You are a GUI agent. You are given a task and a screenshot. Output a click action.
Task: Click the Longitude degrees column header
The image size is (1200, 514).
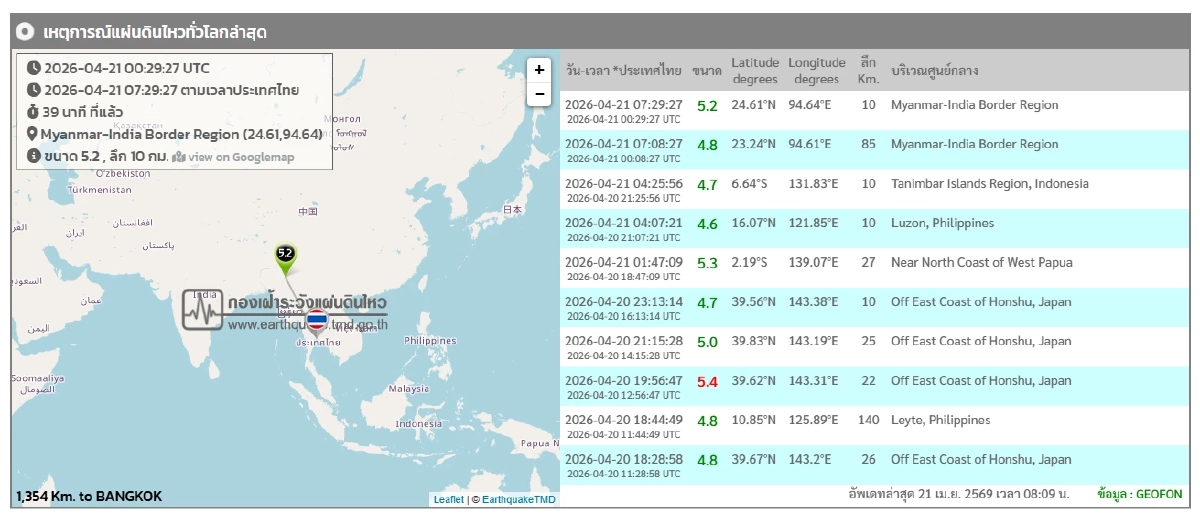[x=817, y=71]
